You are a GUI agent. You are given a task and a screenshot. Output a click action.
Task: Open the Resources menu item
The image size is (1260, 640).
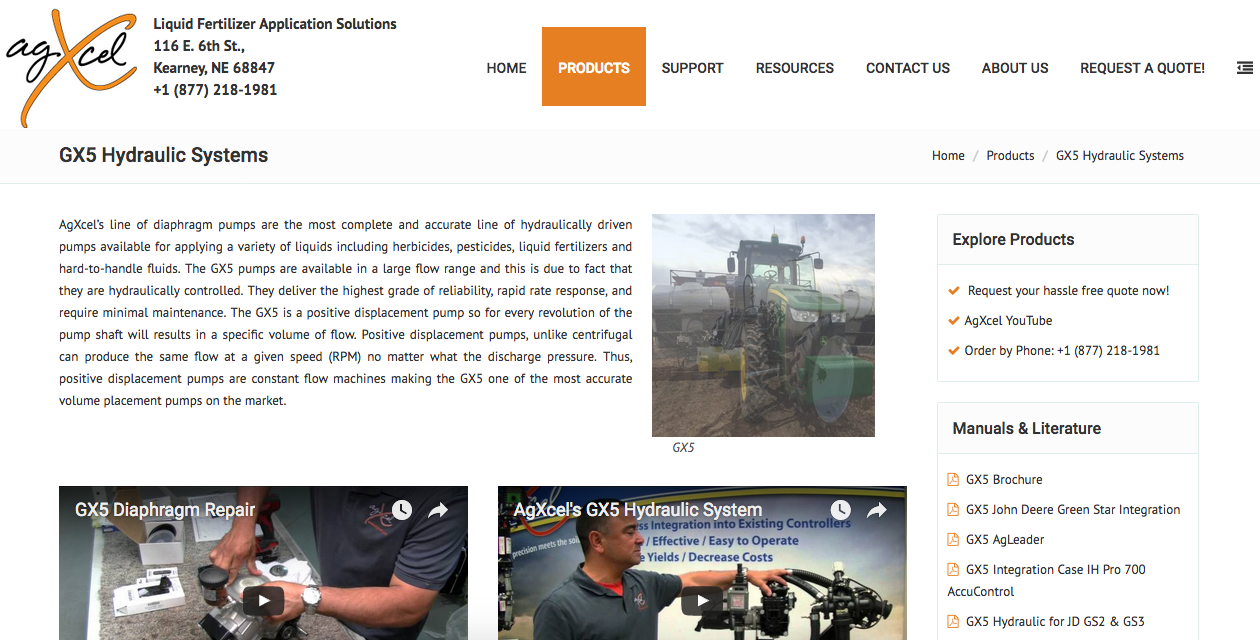(x=795, y=68)
